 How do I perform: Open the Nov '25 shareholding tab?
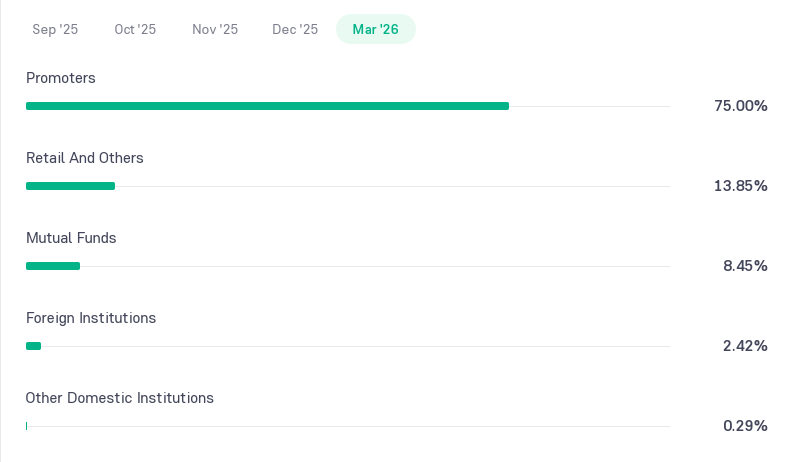215,29
